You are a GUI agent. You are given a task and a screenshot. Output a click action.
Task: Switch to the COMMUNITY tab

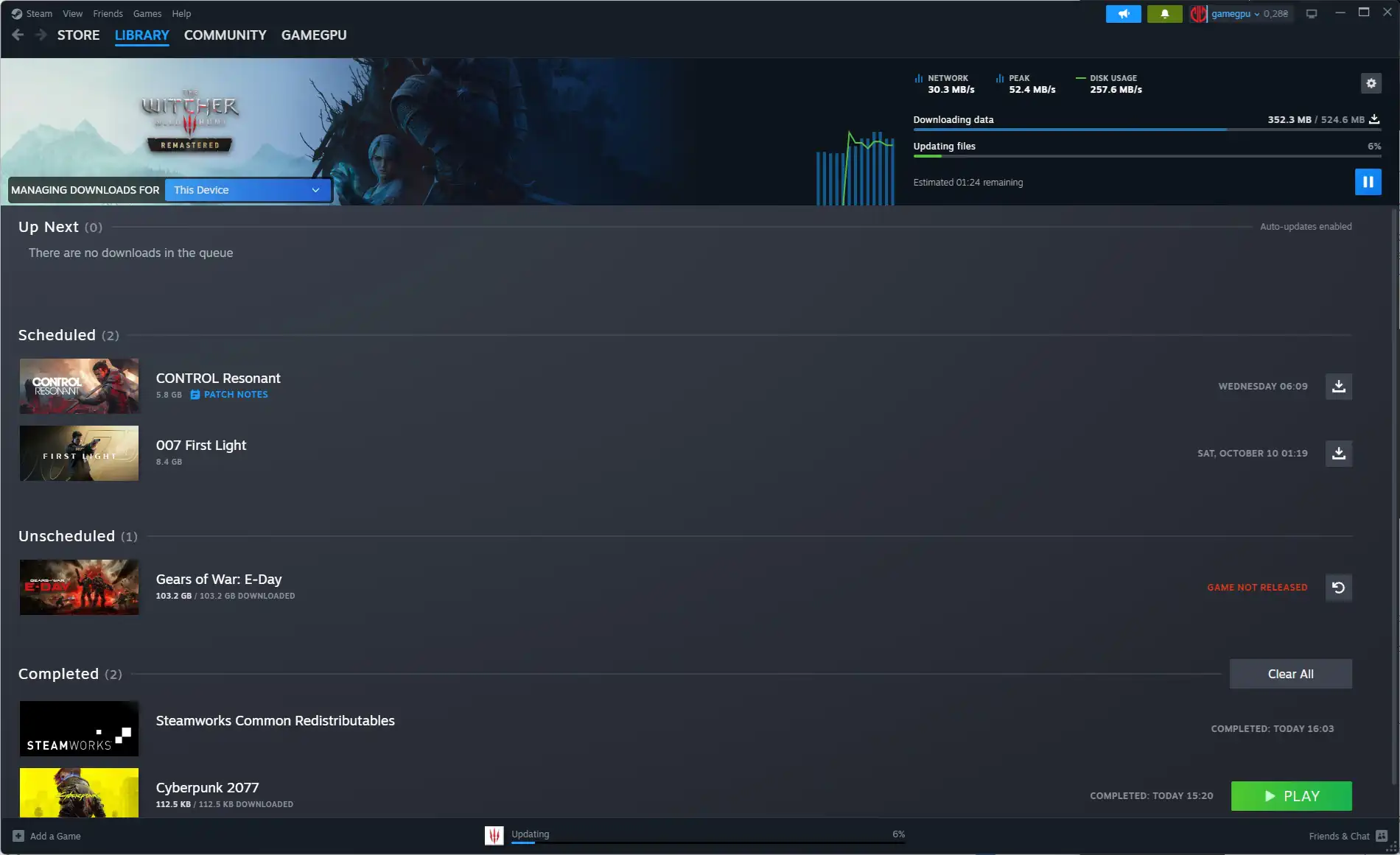[x=225, y=35]
